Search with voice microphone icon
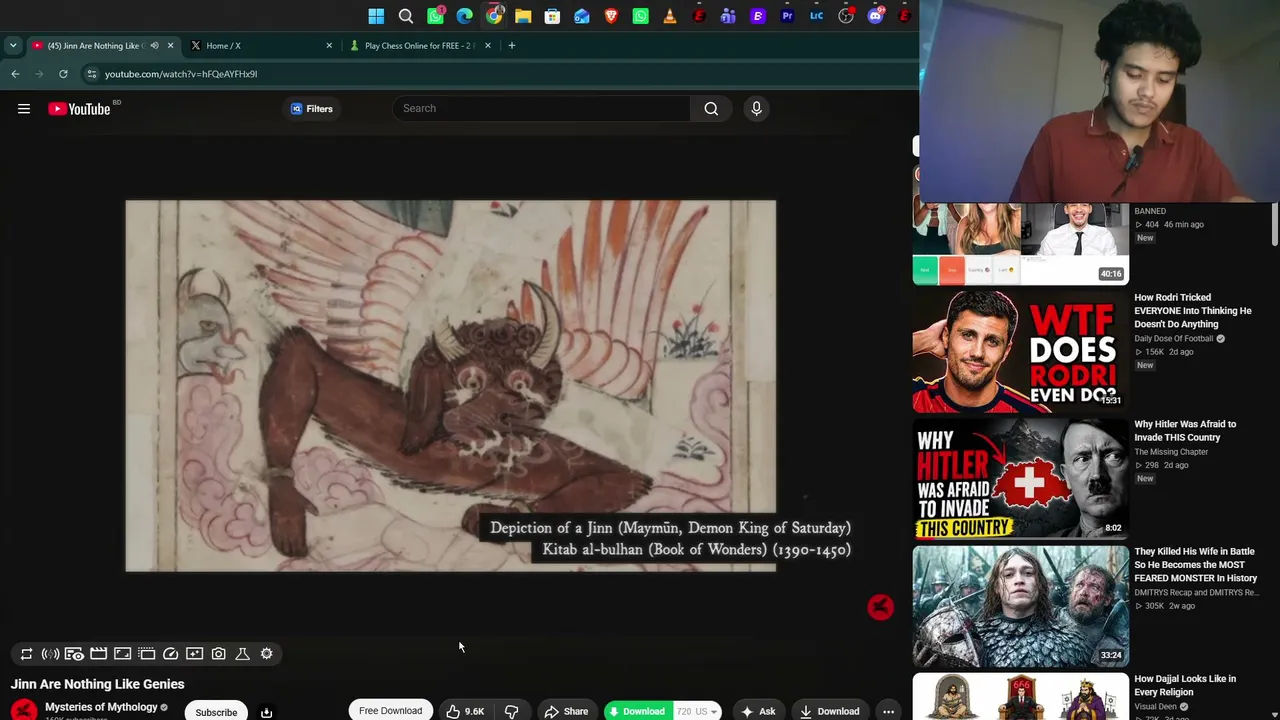 [756, 108]
